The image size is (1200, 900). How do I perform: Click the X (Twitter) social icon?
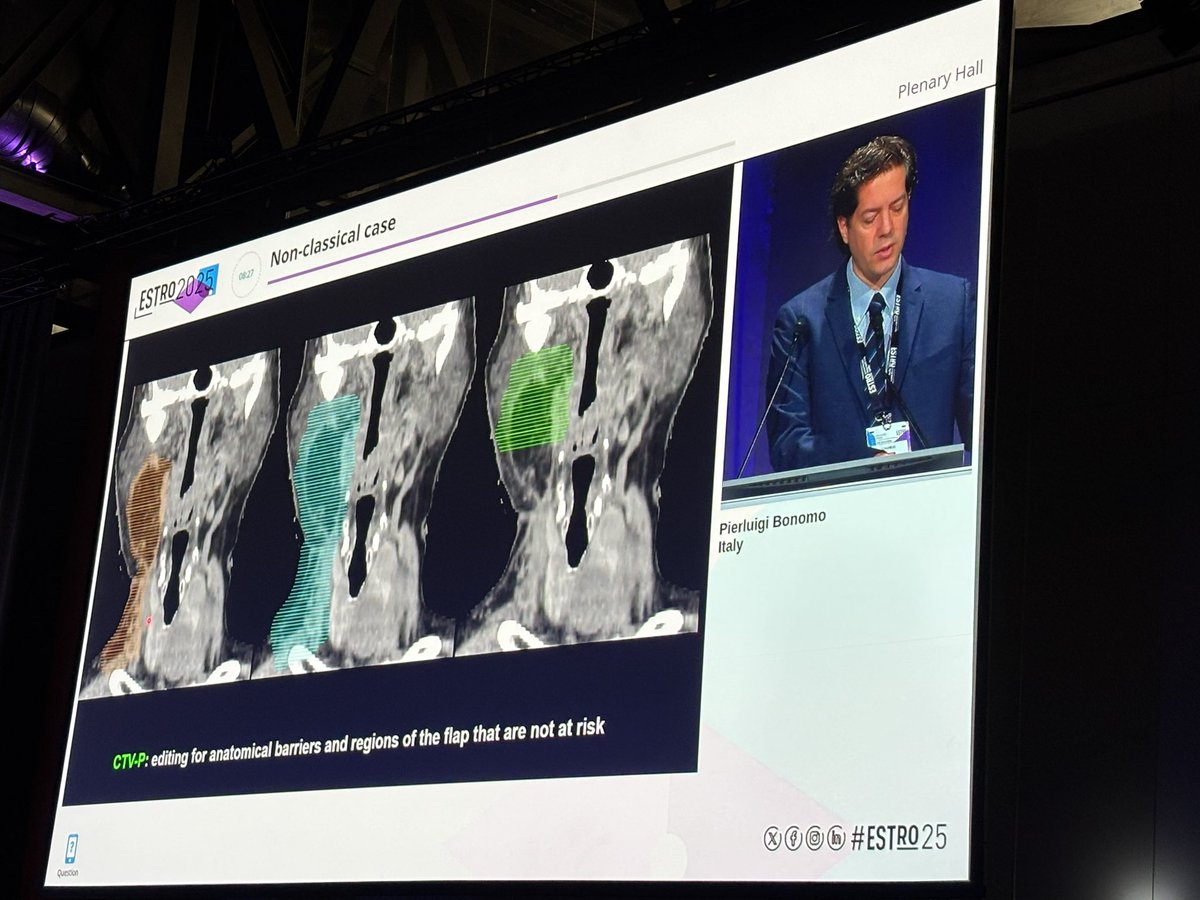[x=772, y=839]
